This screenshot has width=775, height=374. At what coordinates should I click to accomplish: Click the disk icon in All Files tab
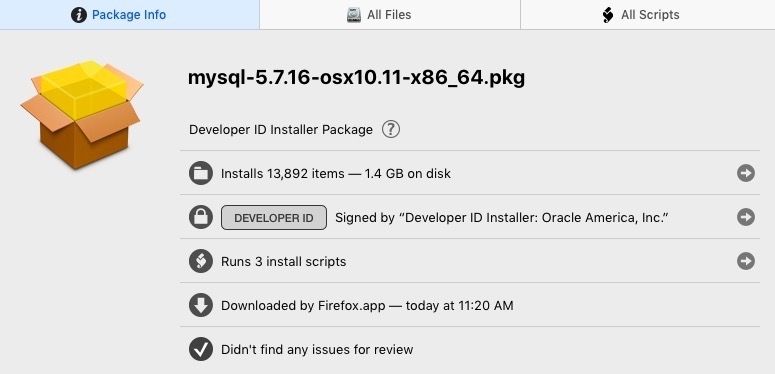pos(353,15)
